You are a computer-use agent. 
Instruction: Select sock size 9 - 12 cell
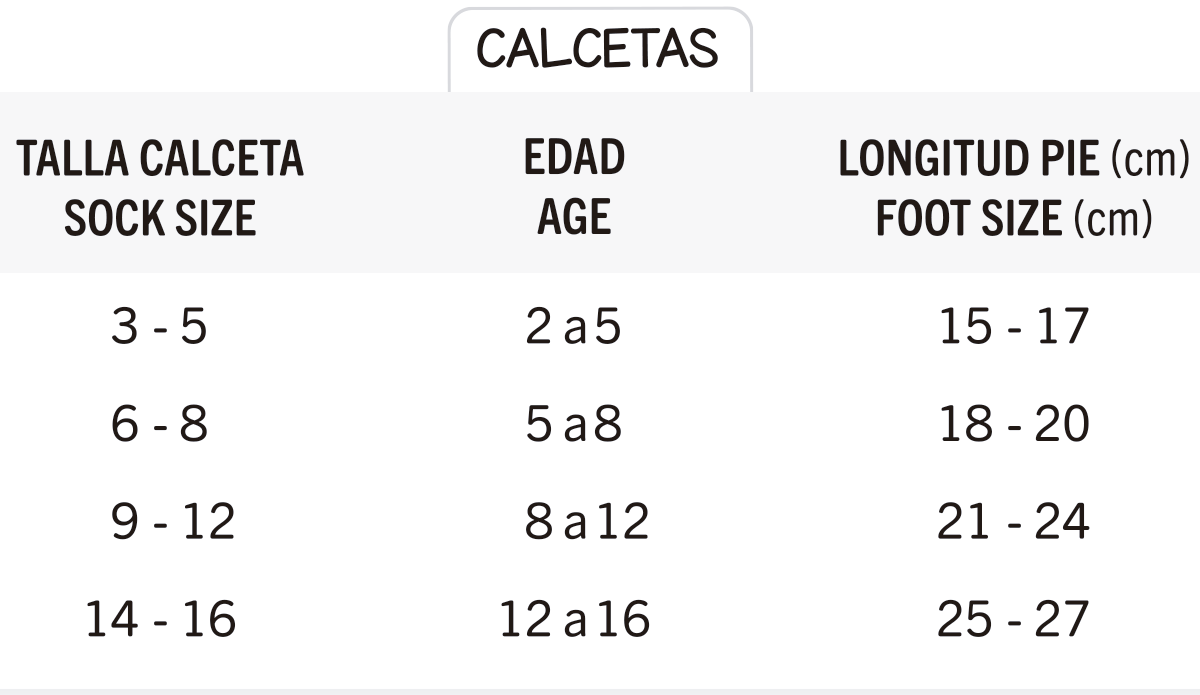click(x=173, y=522)
